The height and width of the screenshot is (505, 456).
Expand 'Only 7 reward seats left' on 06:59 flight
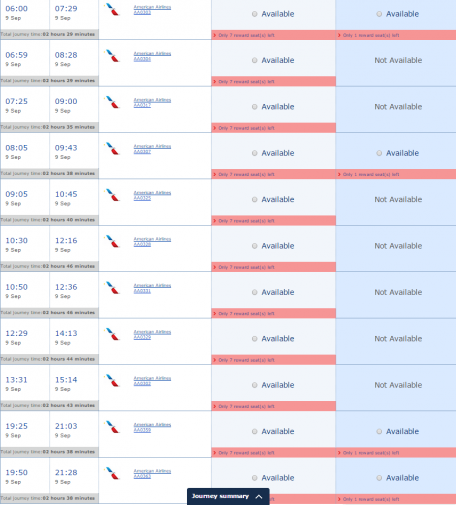(246, 82)
